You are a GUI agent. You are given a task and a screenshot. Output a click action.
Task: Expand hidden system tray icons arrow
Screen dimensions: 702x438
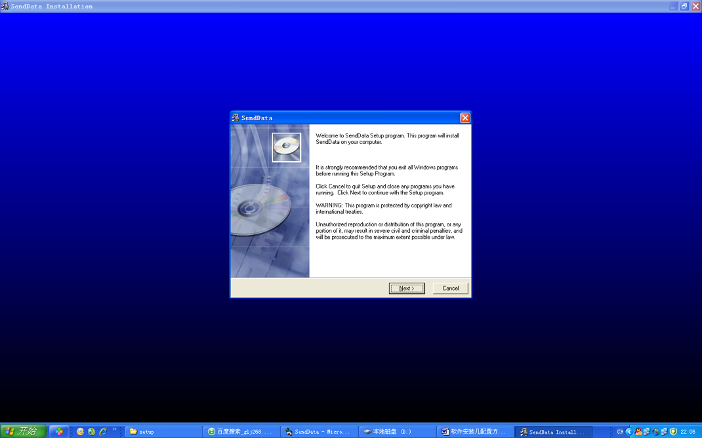pyautogui.click(x=629, y=432)
